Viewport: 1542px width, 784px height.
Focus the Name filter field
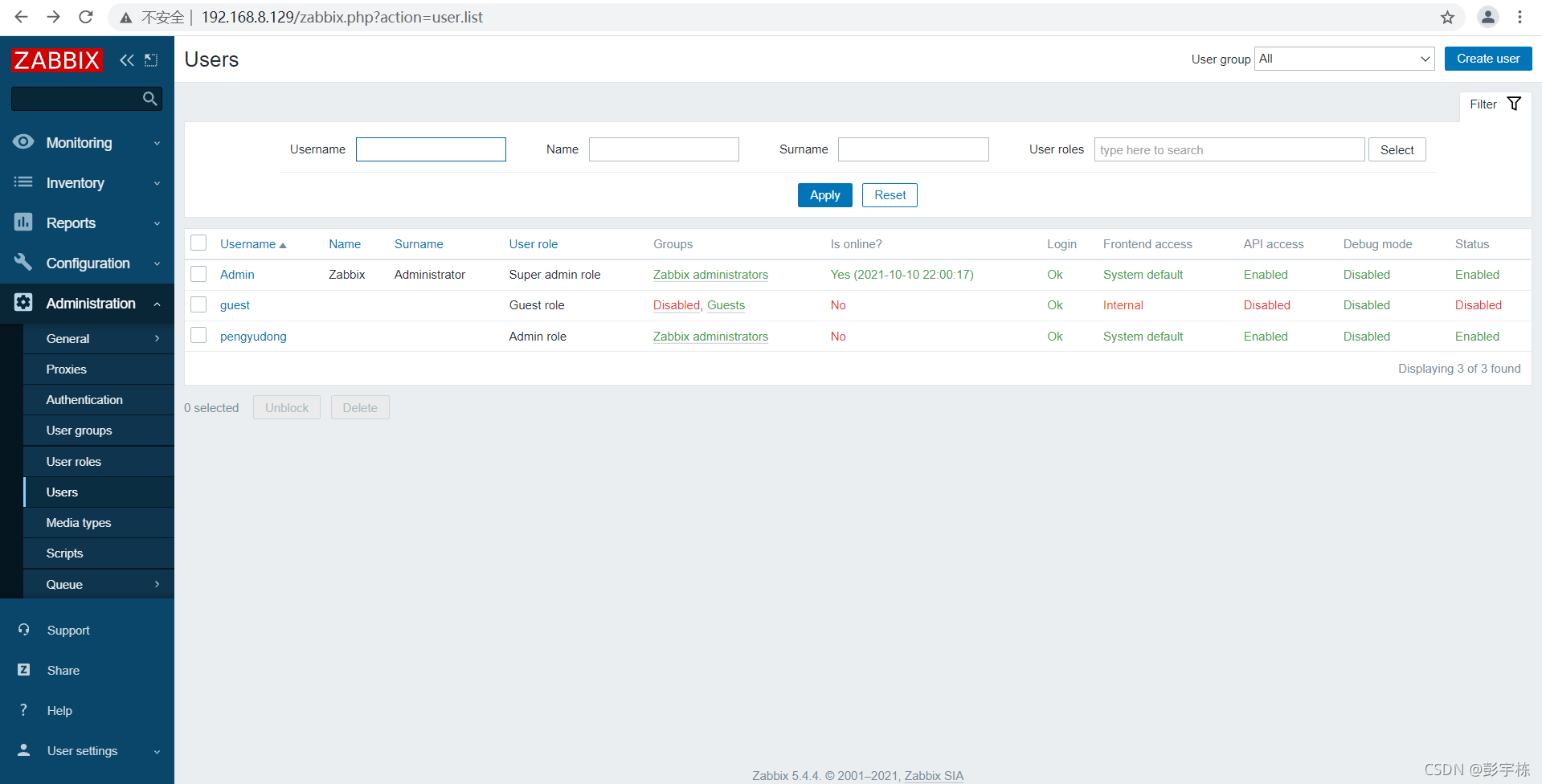click(x=664, y=149)
